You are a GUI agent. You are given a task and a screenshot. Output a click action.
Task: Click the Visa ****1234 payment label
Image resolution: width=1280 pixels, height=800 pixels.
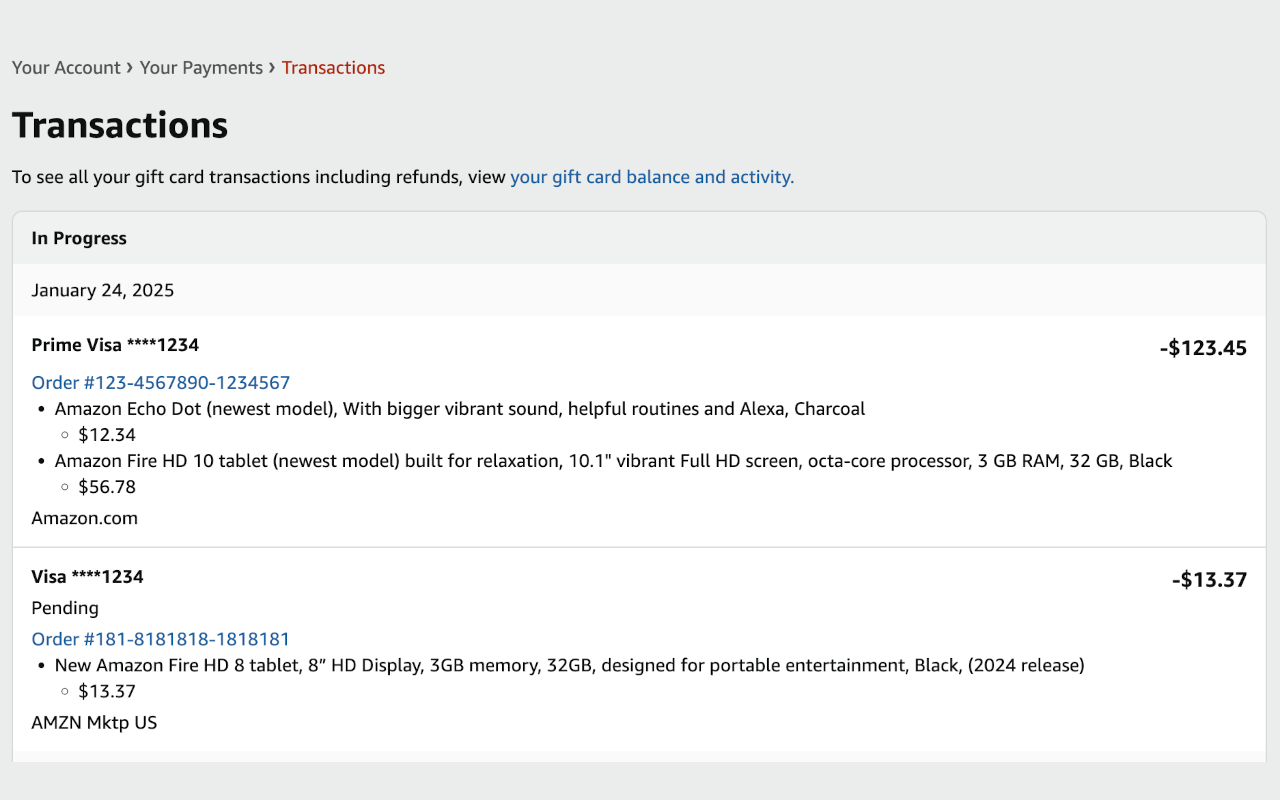pyautogui.click(x=88, y=577)
